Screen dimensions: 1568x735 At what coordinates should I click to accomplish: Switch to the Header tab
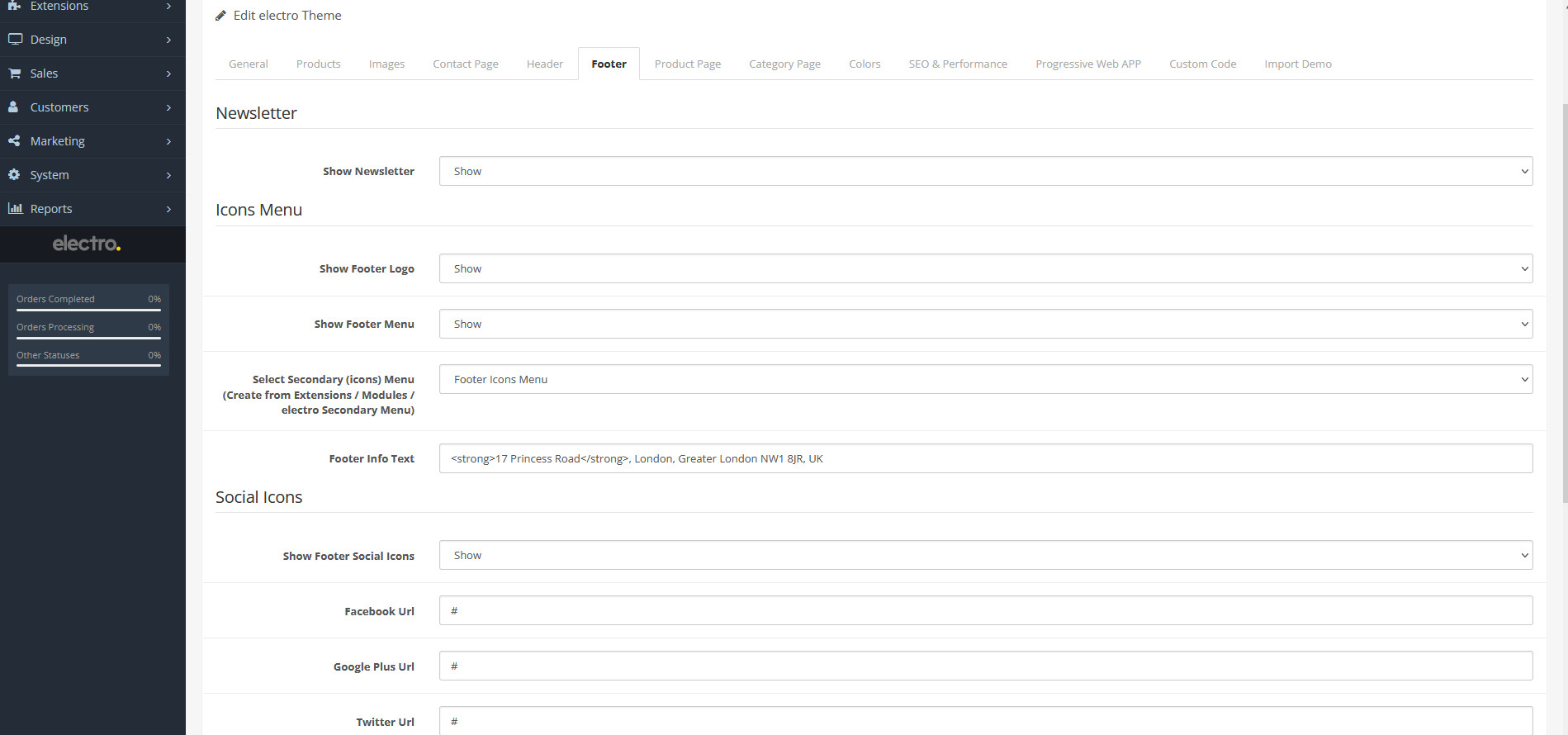point(545,64)
